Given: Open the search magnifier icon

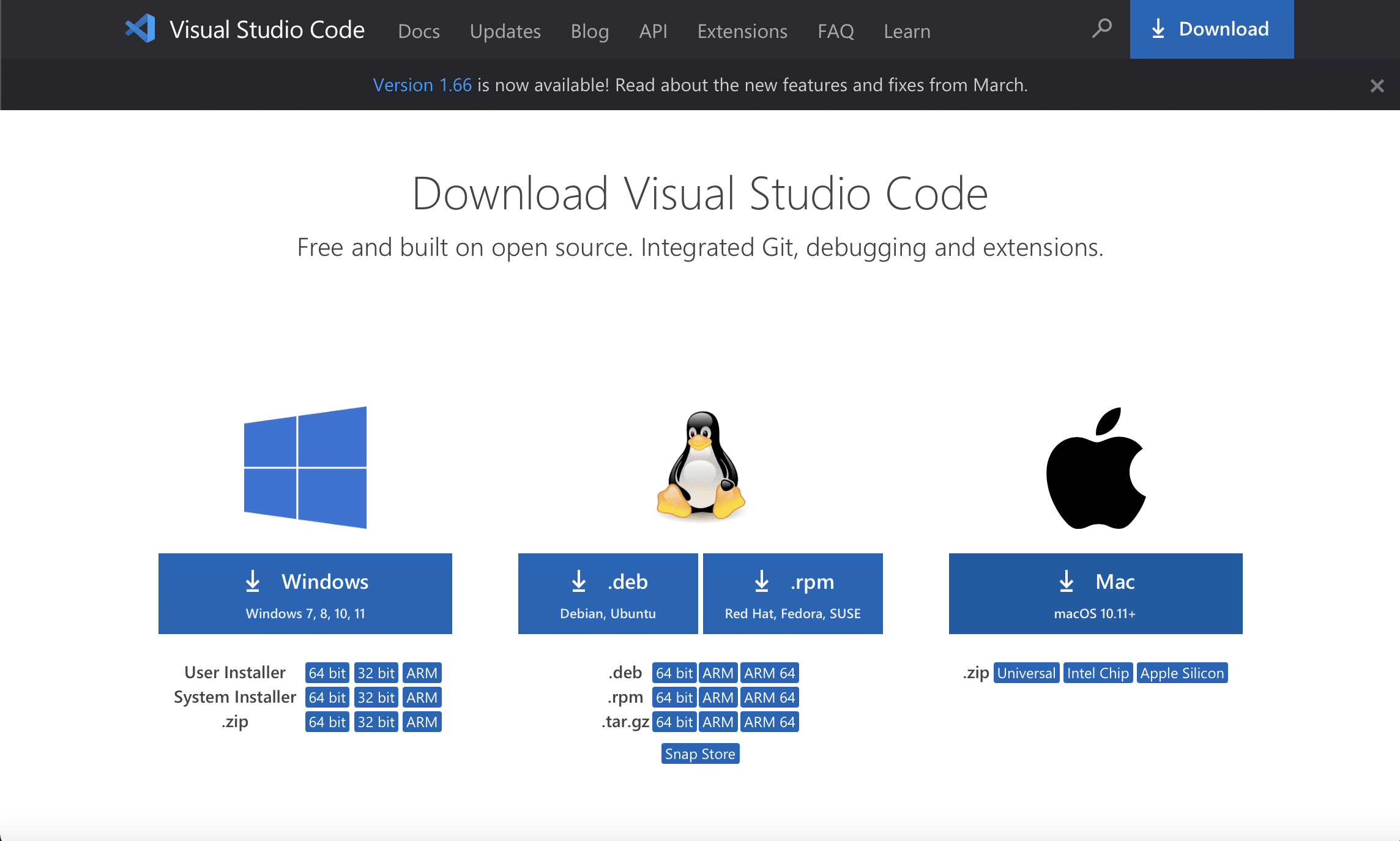Looking at the screenshot, I should point(1102,28).
